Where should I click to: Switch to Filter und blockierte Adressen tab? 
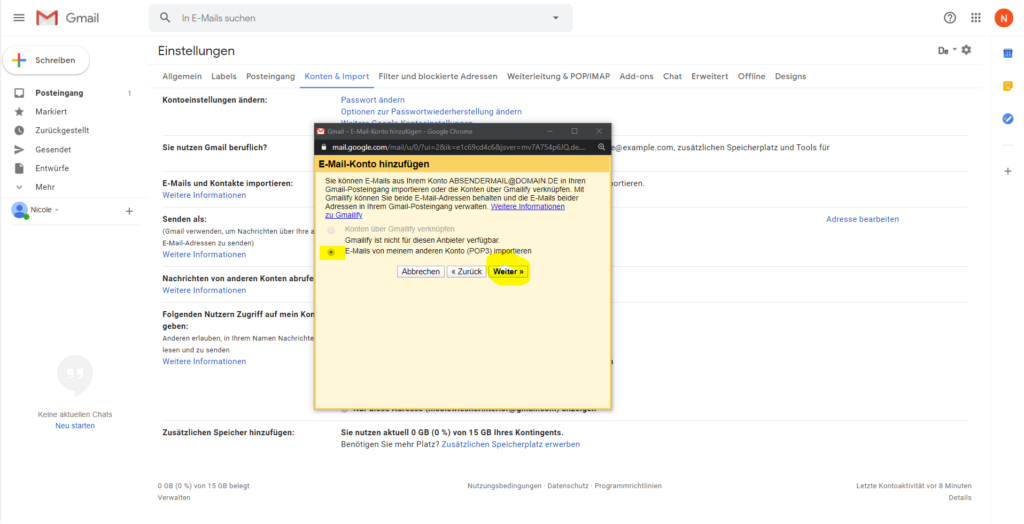click(438, 76)
